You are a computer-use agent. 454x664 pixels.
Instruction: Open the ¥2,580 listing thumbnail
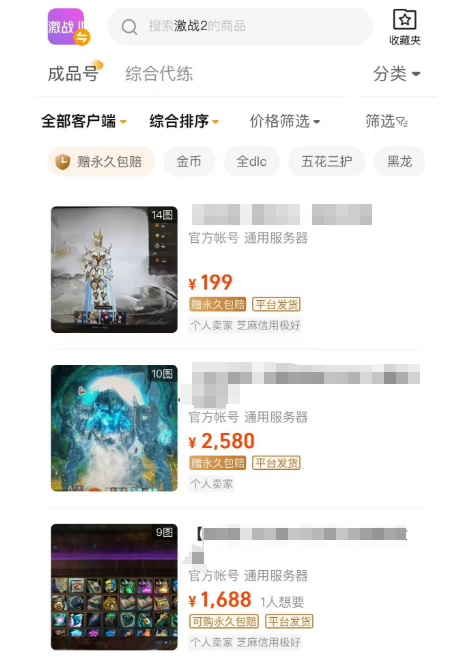coord(114,428)
